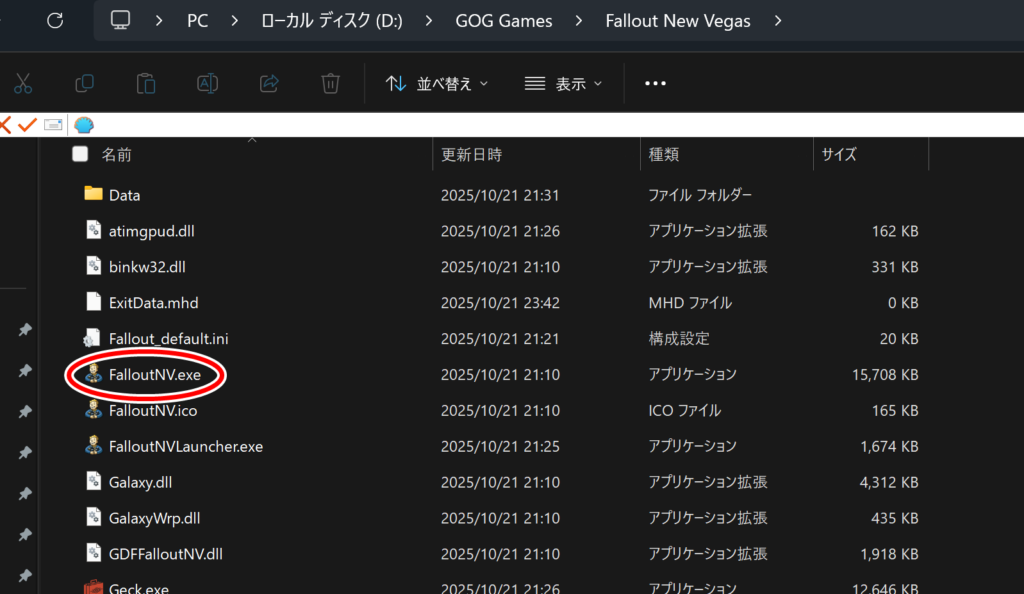1024x594 pixels.
Task: Click the Rename icon in toolbar
Action: 207,84
